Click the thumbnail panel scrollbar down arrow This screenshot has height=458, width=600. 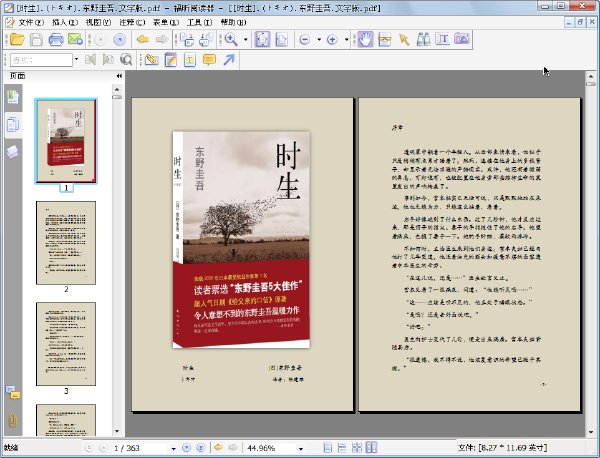coord(117,432)
